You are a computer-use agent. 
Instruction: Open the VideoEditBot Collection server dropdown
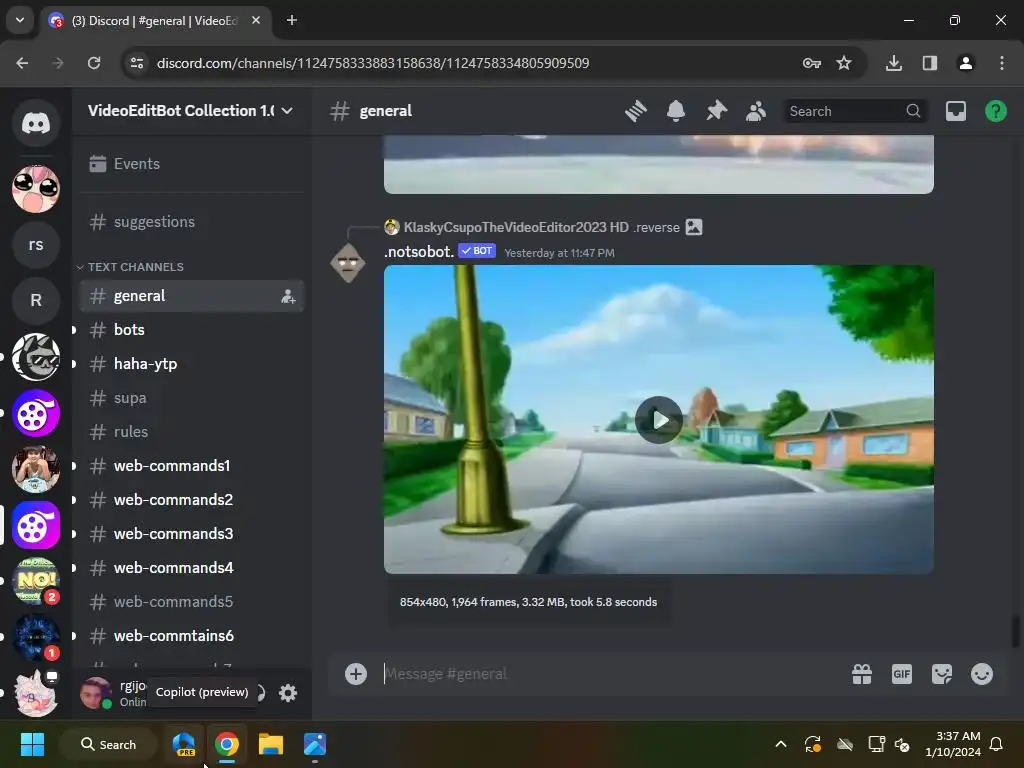click(x=191, y=111)
